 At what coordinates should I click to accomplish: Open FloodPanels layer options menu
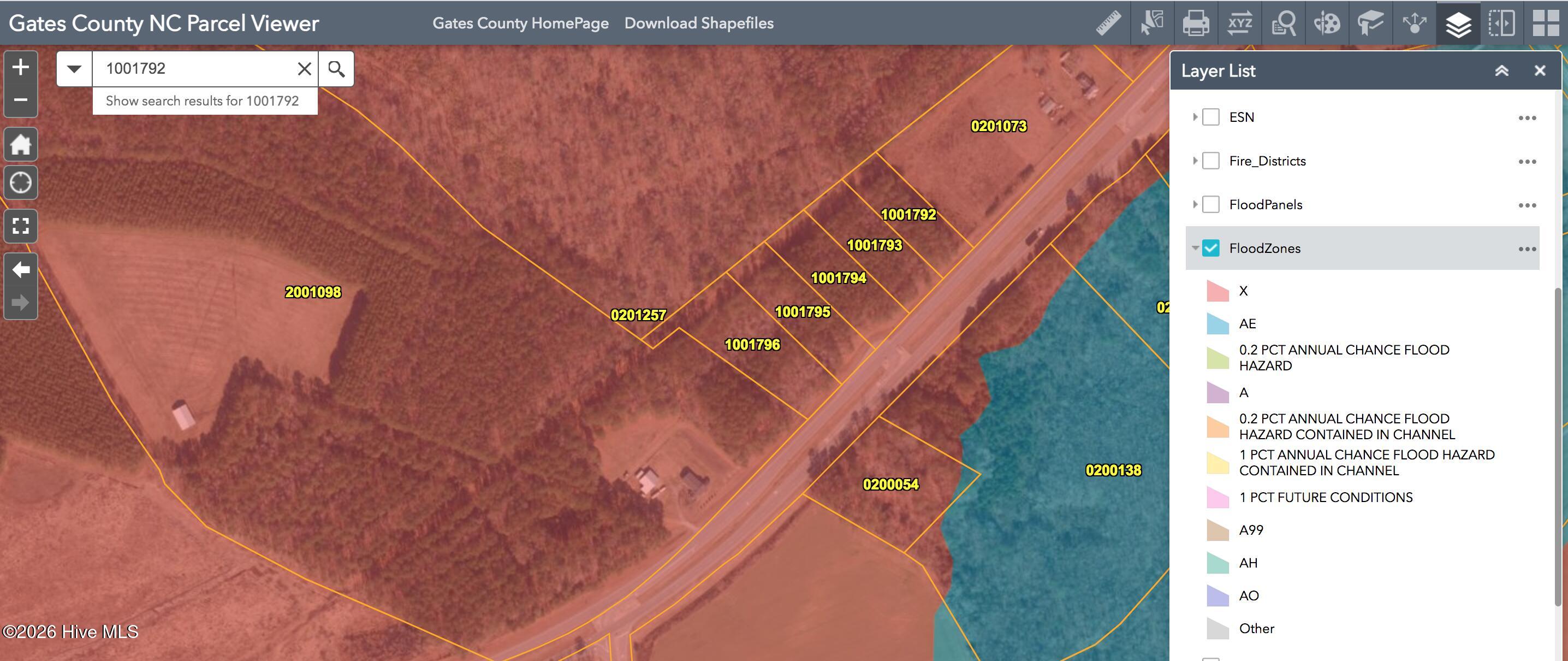pyautogui.click(x=1527, y=205)
